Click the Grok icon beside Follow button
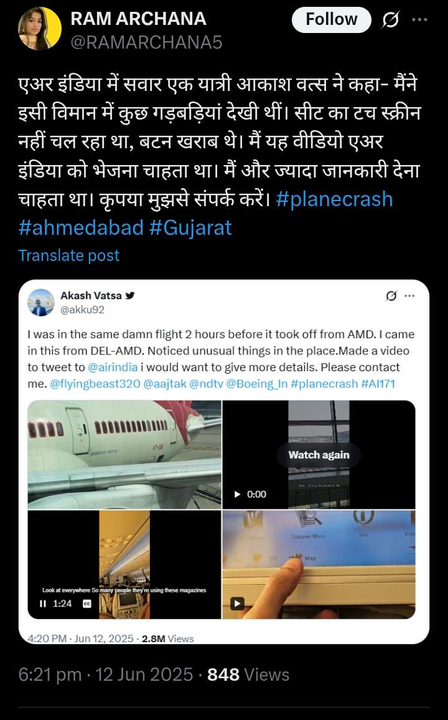 (391, 20)
